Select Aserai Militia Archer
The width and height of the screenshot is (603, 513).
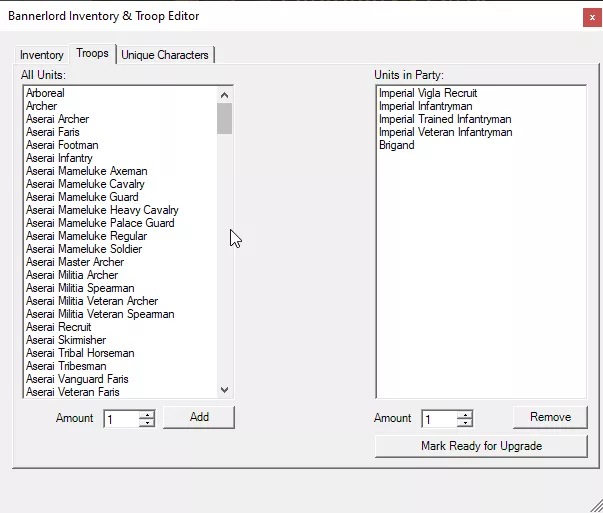121,275
